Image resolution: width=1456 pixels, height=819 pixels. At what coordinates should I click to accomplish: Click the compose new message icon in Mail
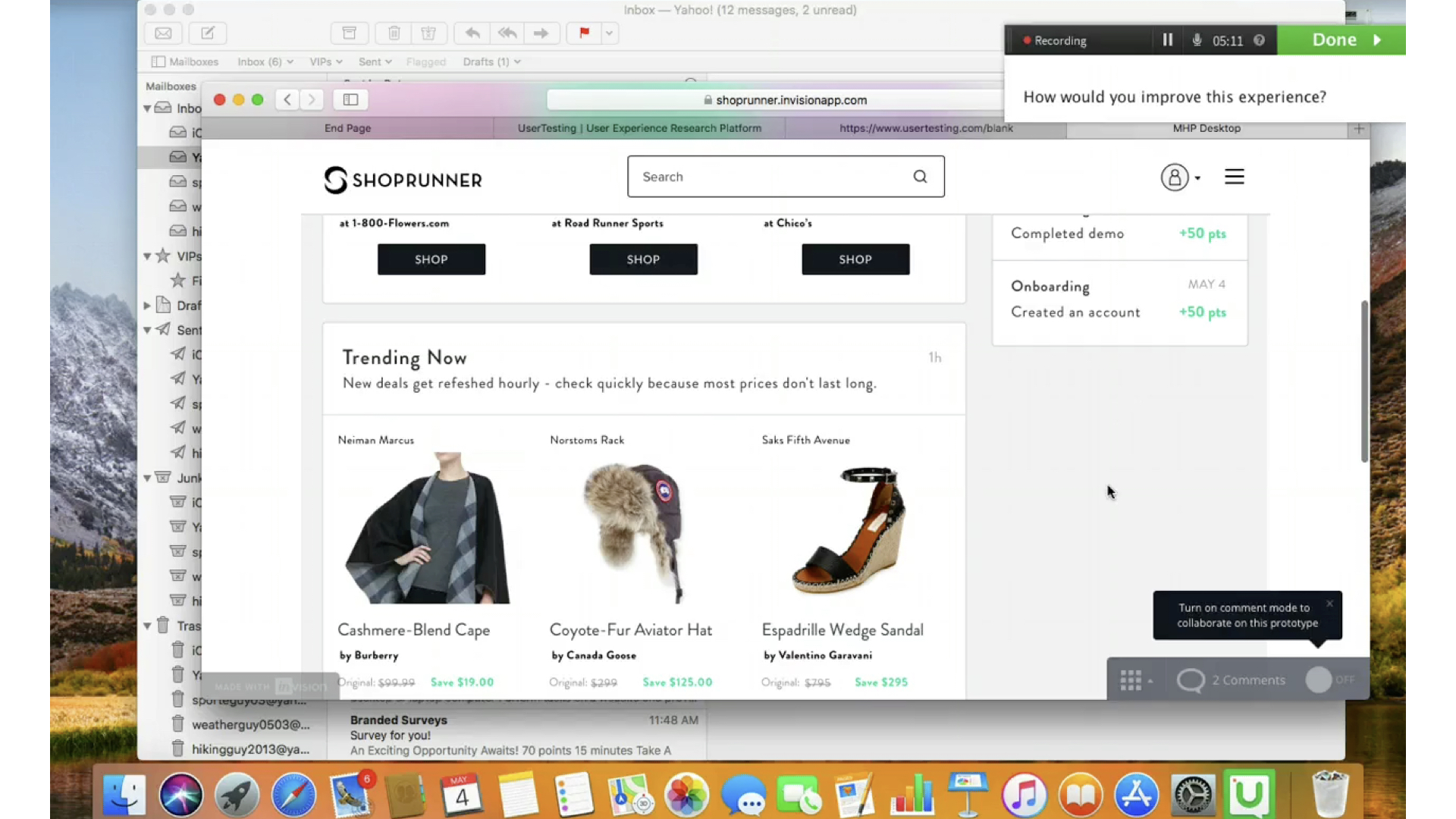(207, 33)
